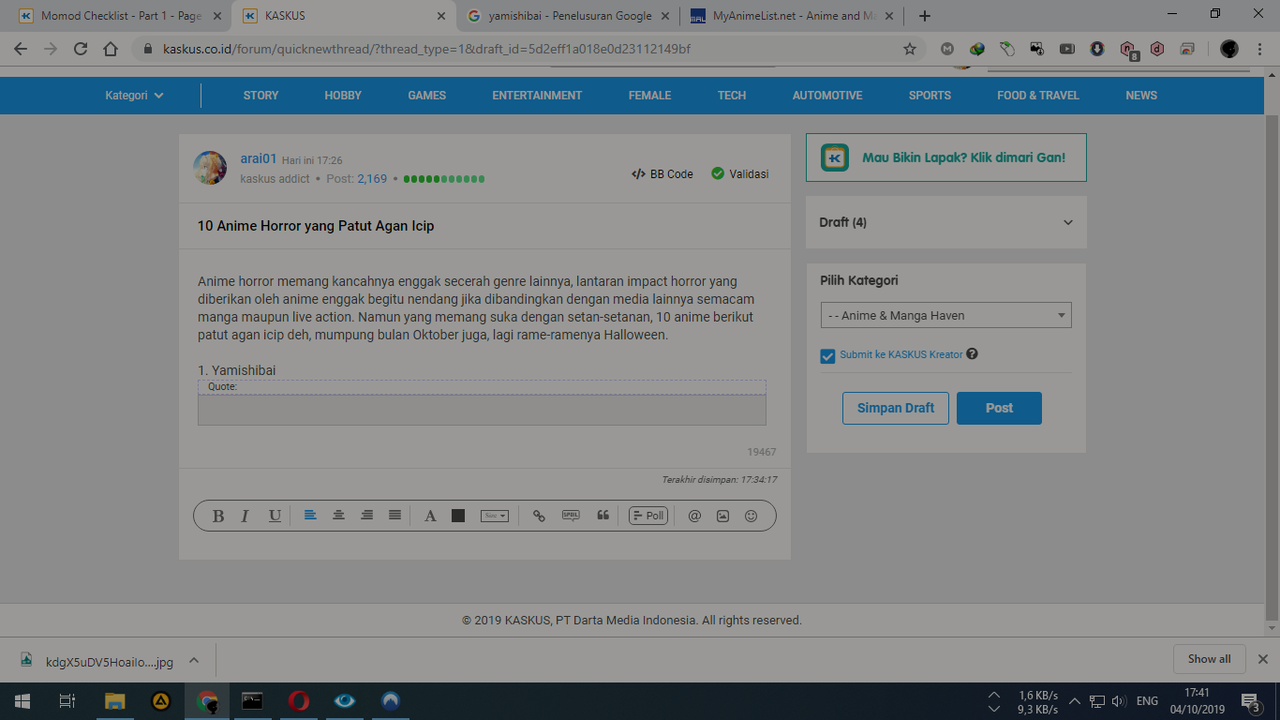Viewport: 1280px width, 720px height.
Task: Add a quote block via toolbar
Action: click(603, 516)
